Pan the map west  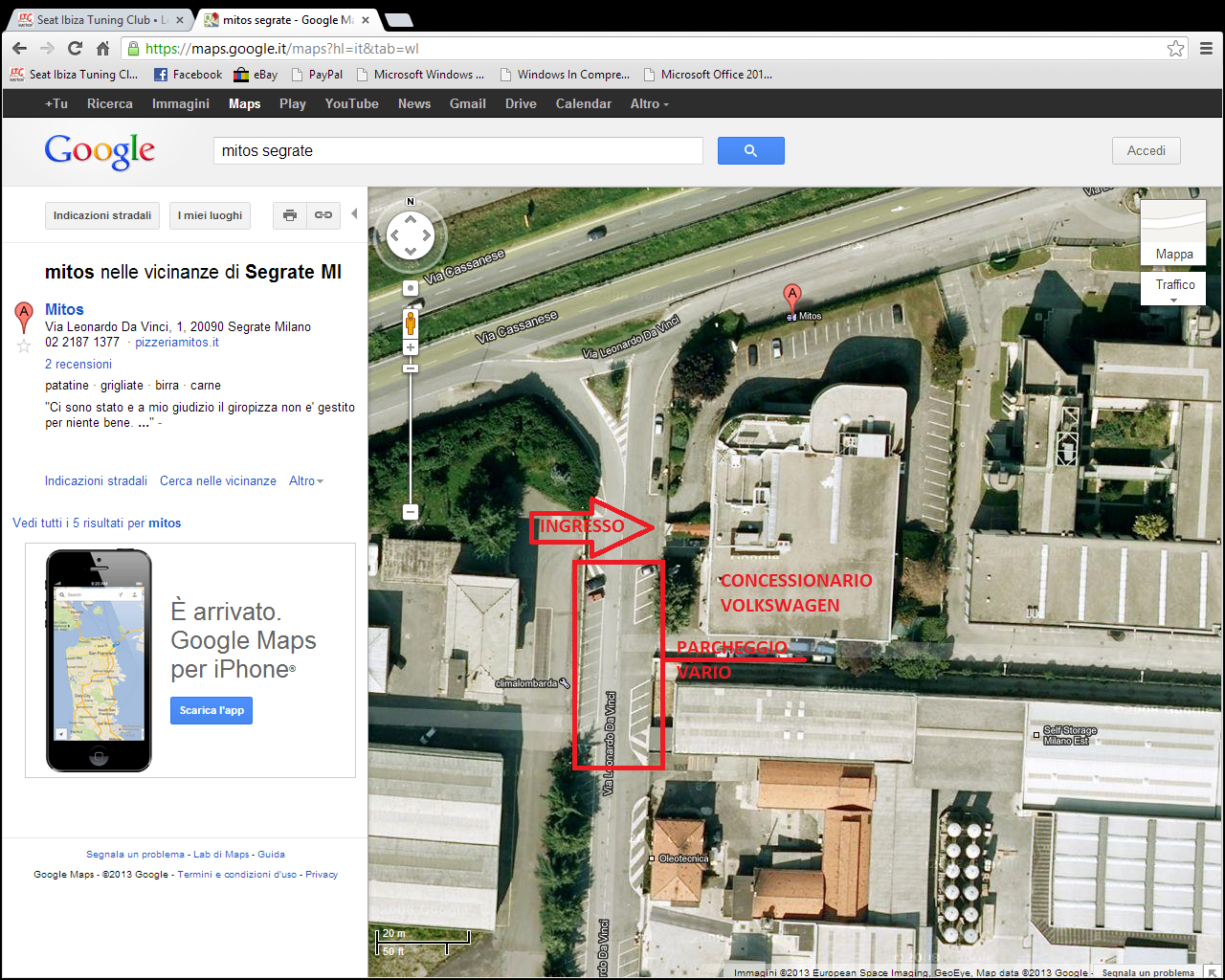(x=394, y=235)
